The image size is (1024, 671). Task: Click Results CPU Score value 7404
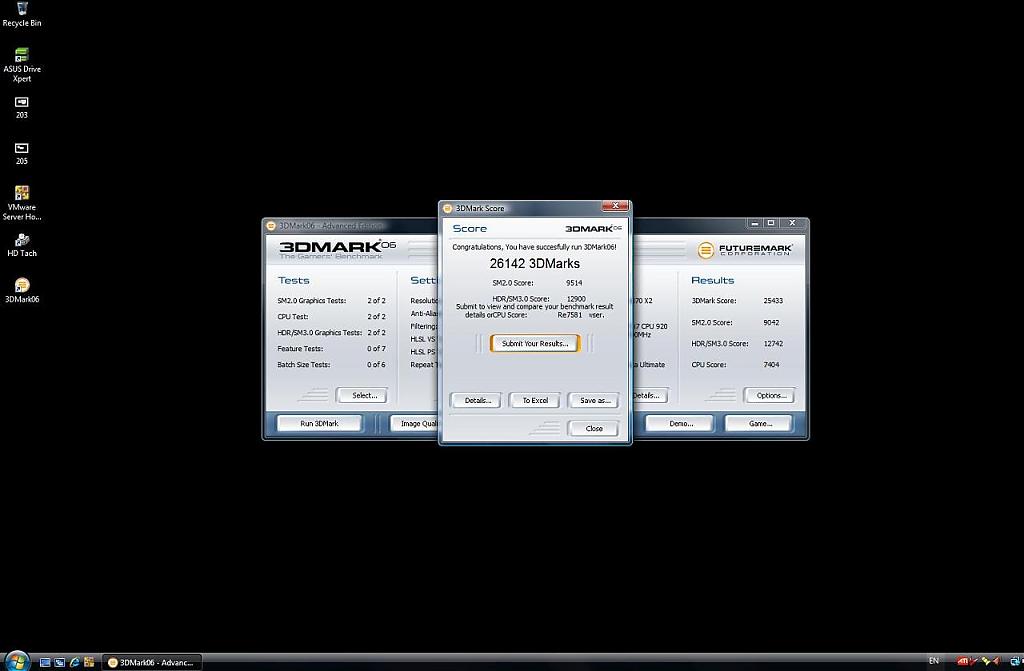[771, 365]
